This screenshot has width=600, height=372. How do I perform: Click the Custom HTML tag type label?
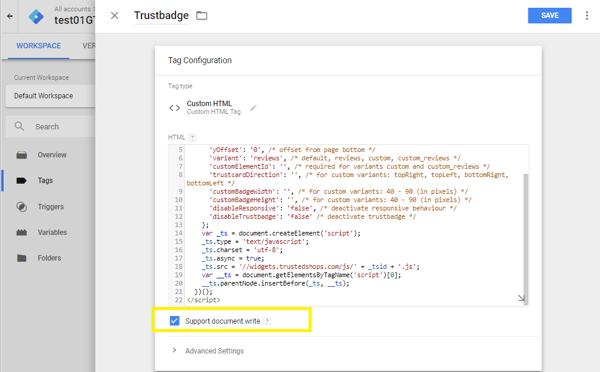pos(209,103)
